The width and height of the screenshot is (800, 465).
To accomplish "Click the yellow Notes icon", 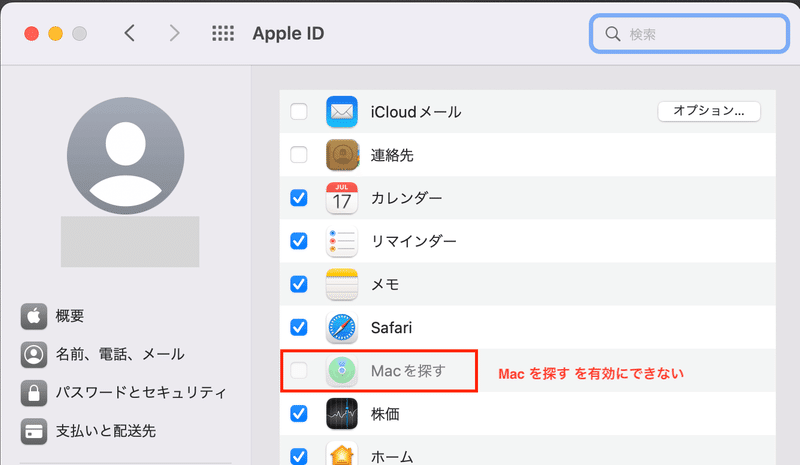I will 342,284.
